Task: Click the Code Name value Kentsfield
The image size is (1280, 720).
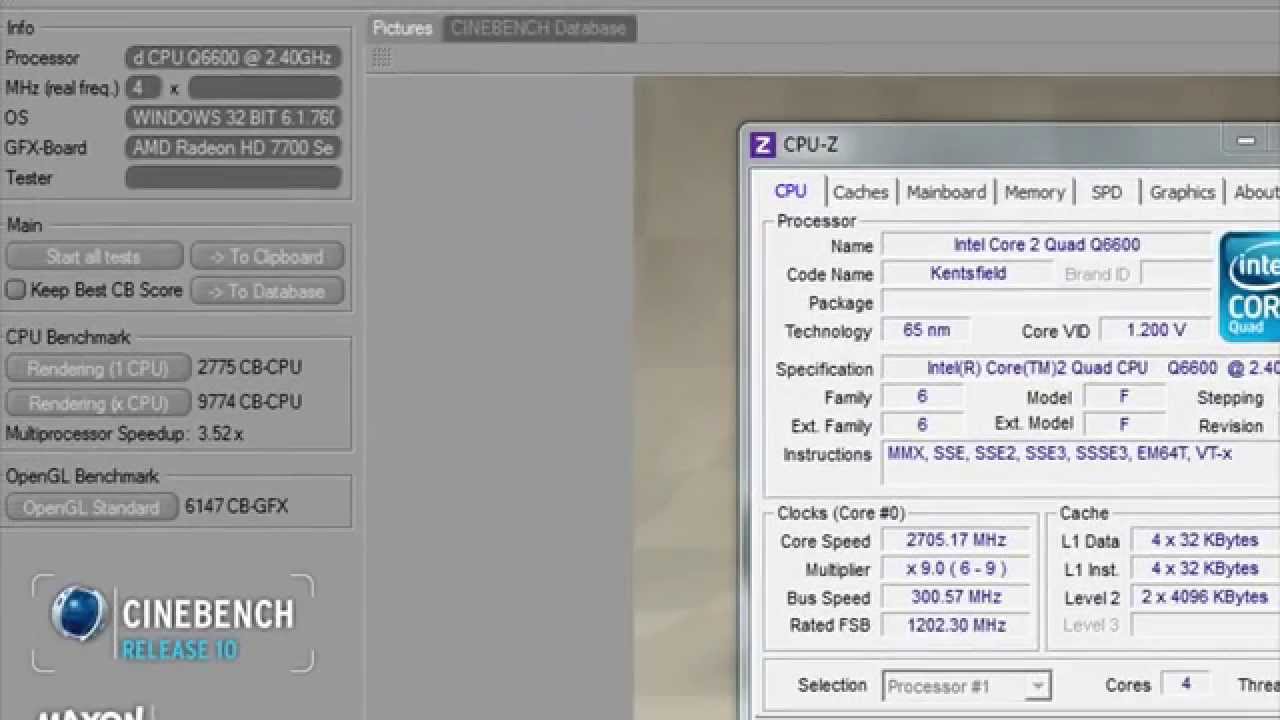Action: click(967, 273)
